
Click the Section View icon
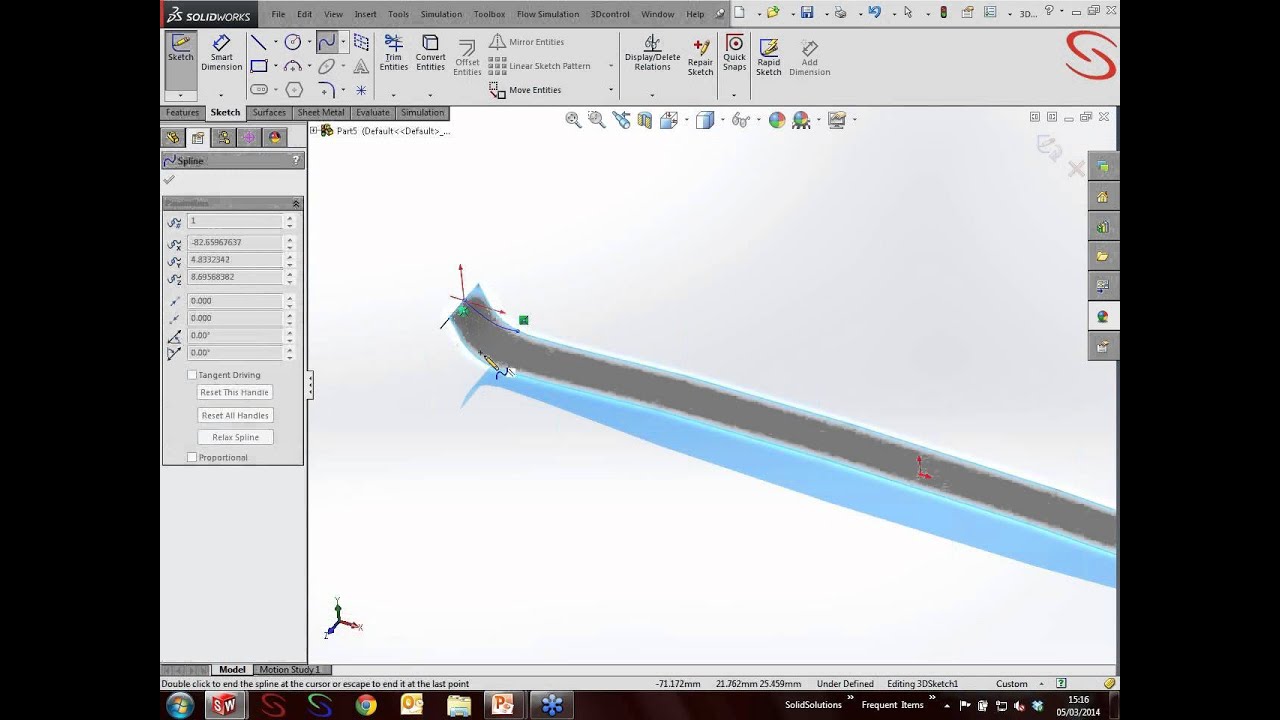coord(645,120)
